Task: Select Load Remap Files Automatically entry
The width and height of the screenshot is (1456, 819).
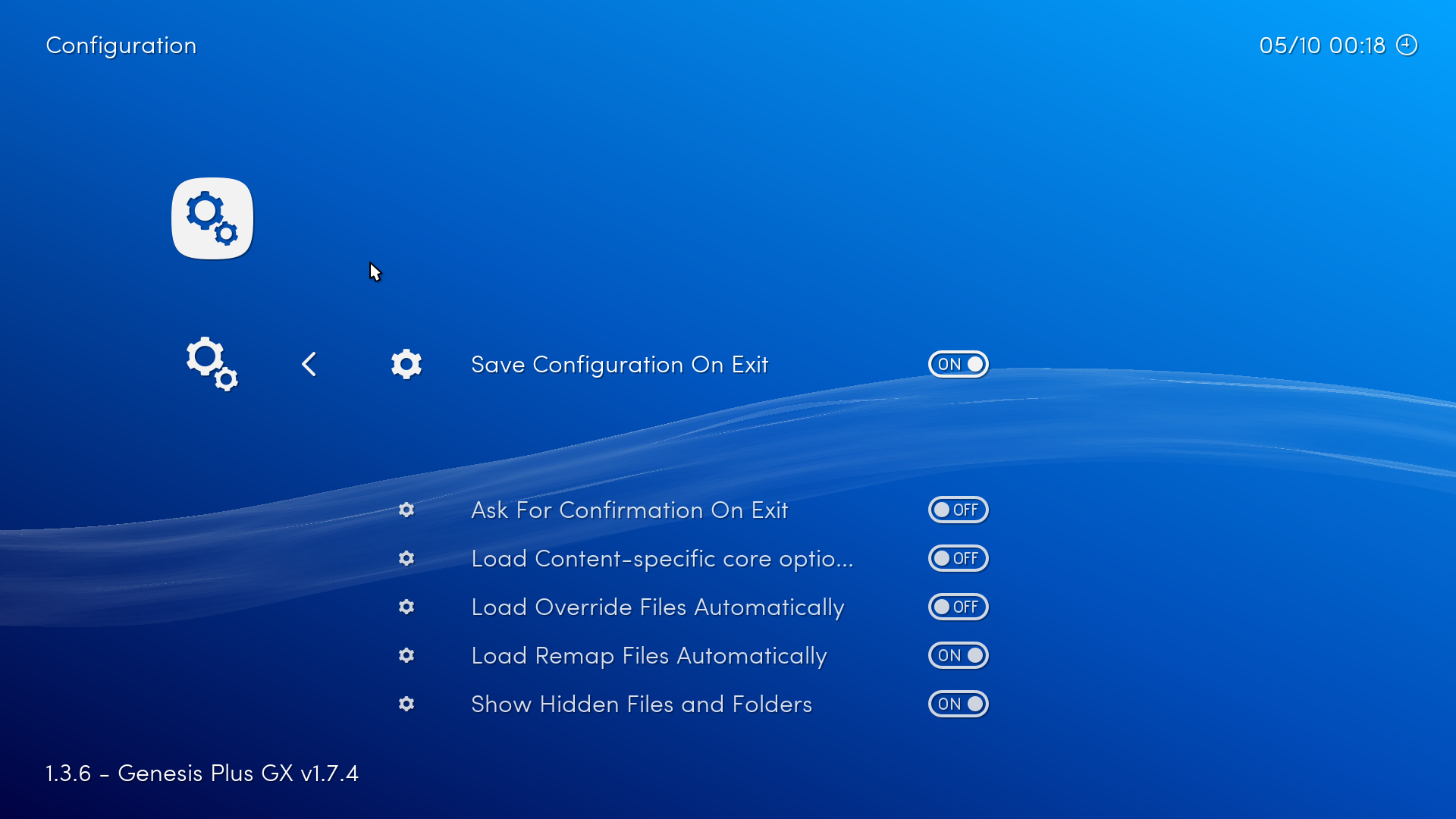Action: pyautogui.click(x=649, y=656)
